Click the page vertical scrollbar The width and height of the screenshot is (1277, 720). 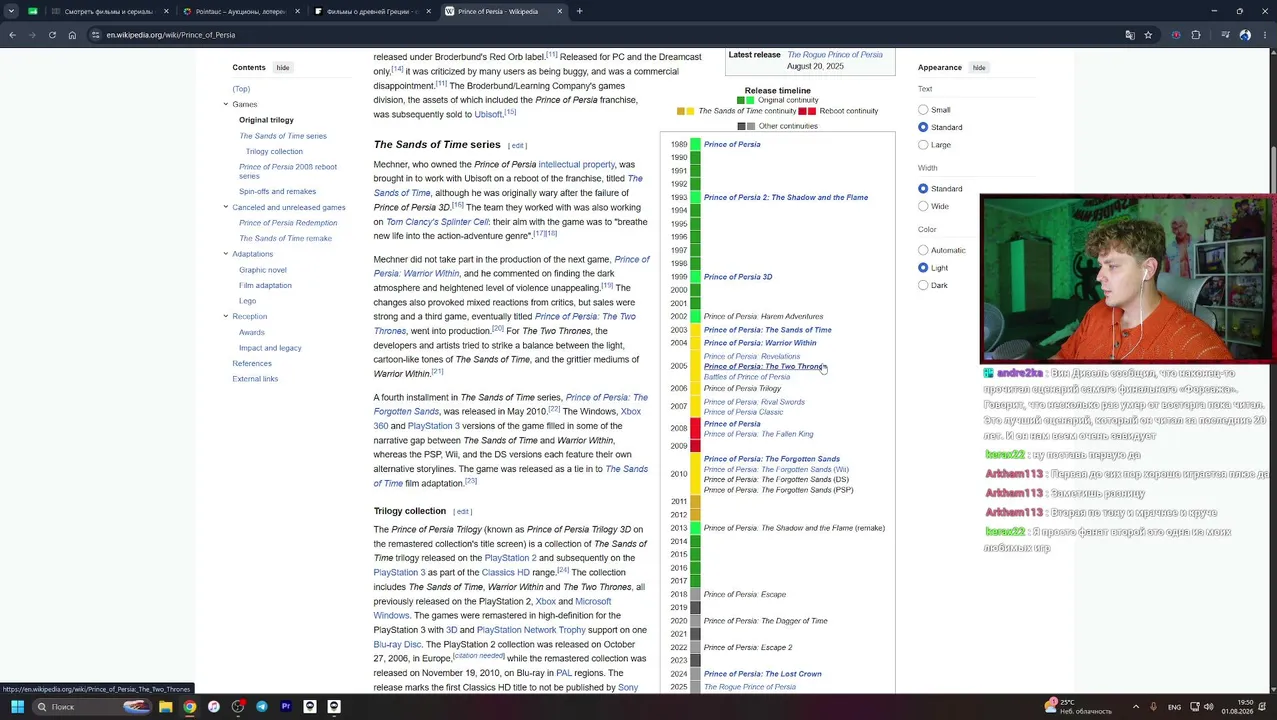[x=1271, y=370]
